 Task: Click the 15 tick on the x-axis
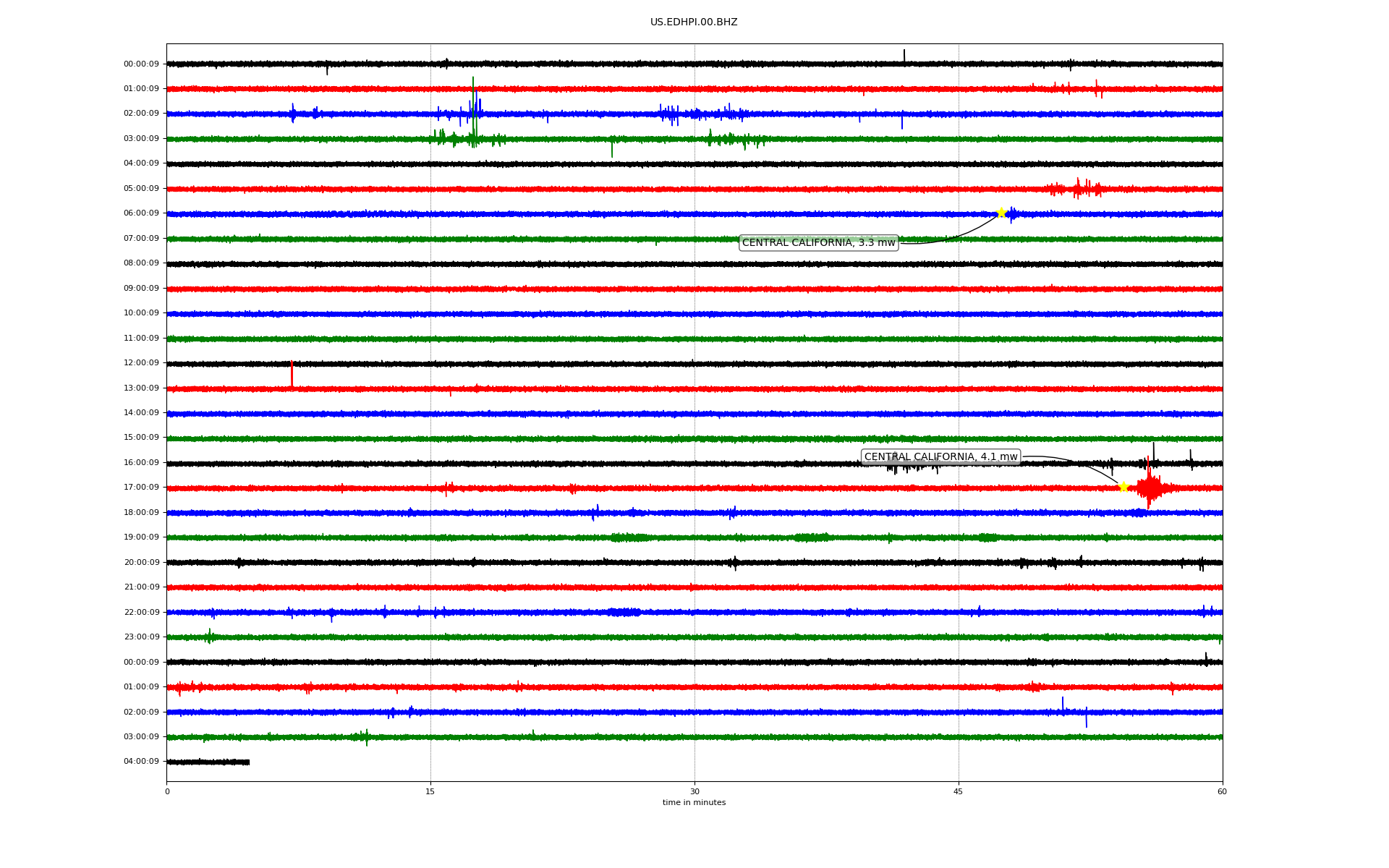(430, 791)
